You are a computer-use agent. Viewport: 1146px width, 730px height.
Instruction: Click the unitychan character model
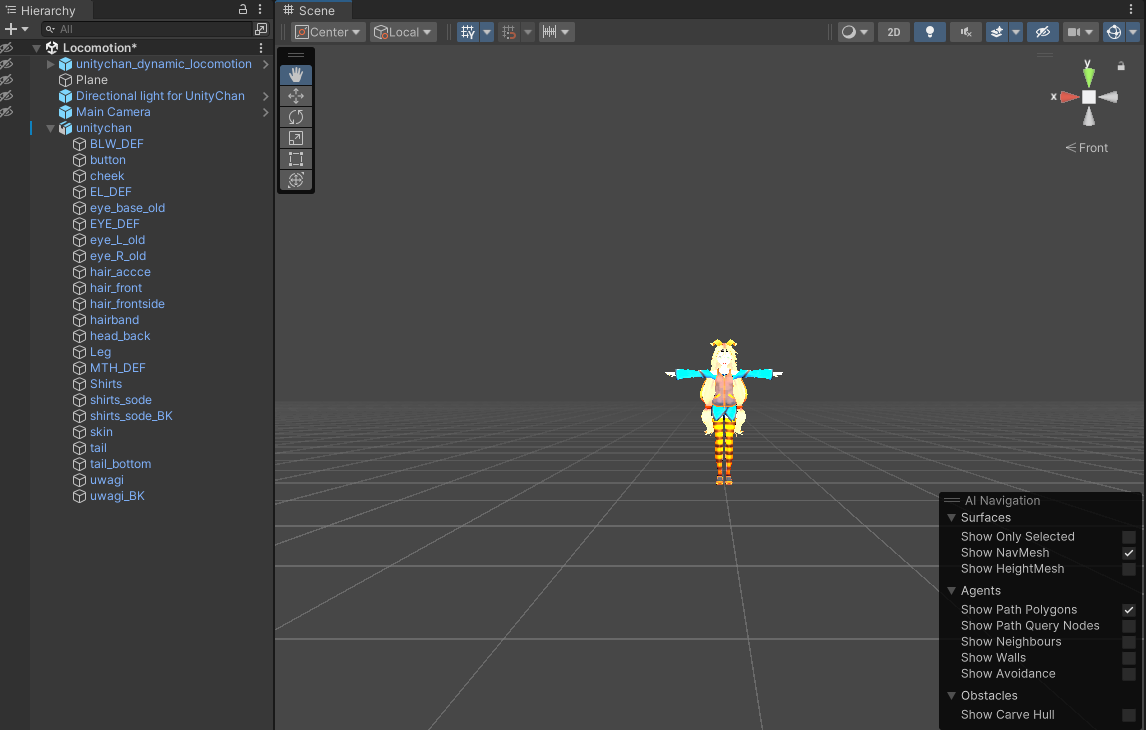click(724, 411)
